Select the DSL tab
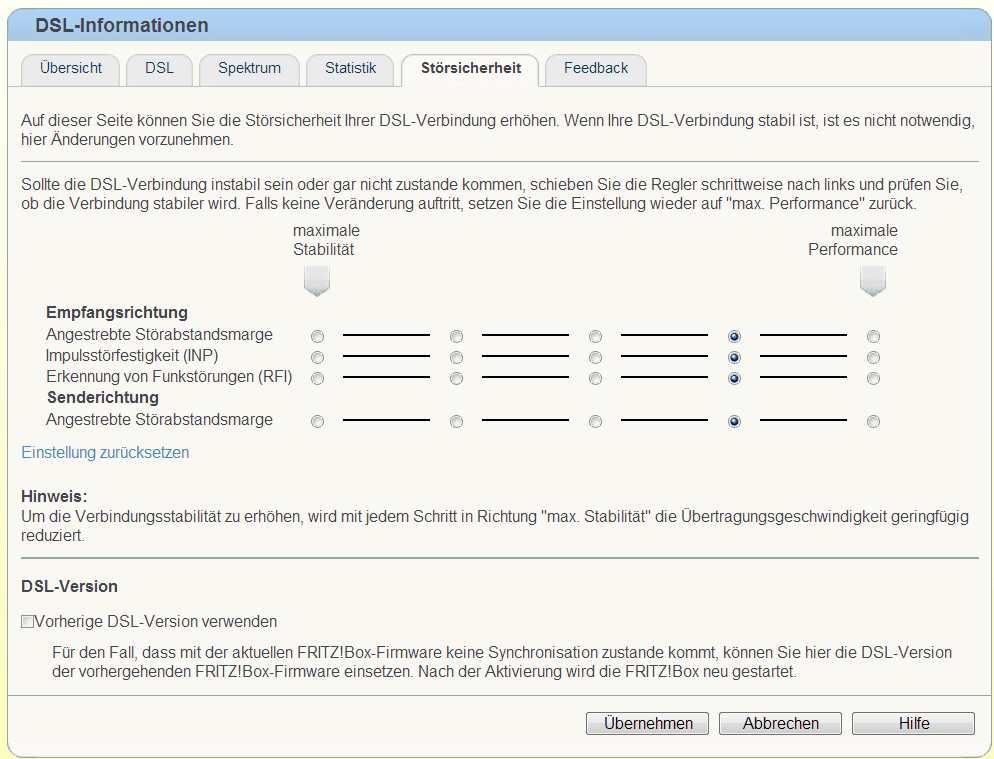Viewport: 994px width, 759px height. 159,69
